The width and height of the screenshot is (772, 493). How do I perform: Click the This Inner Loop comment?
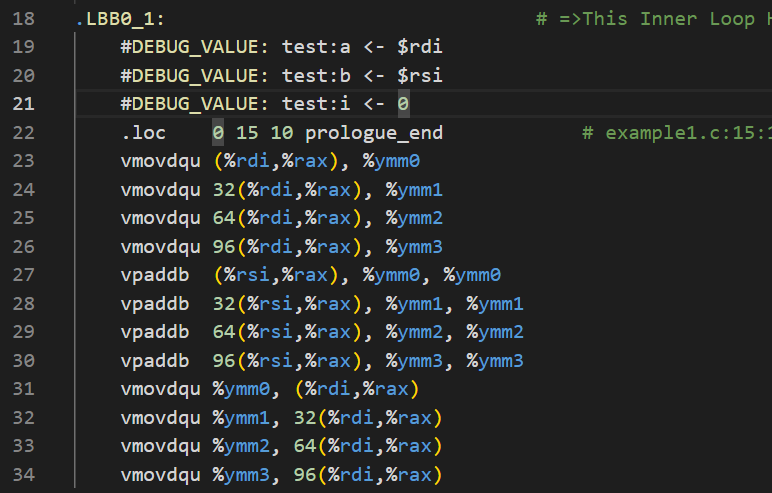click(x=669, y=19)
